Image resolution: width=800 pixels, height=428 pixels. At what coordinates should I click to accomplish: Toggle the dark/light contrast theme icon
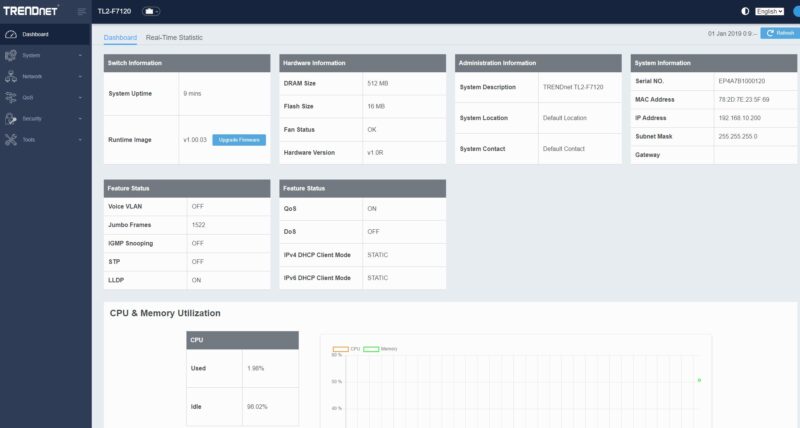(745, 11)
